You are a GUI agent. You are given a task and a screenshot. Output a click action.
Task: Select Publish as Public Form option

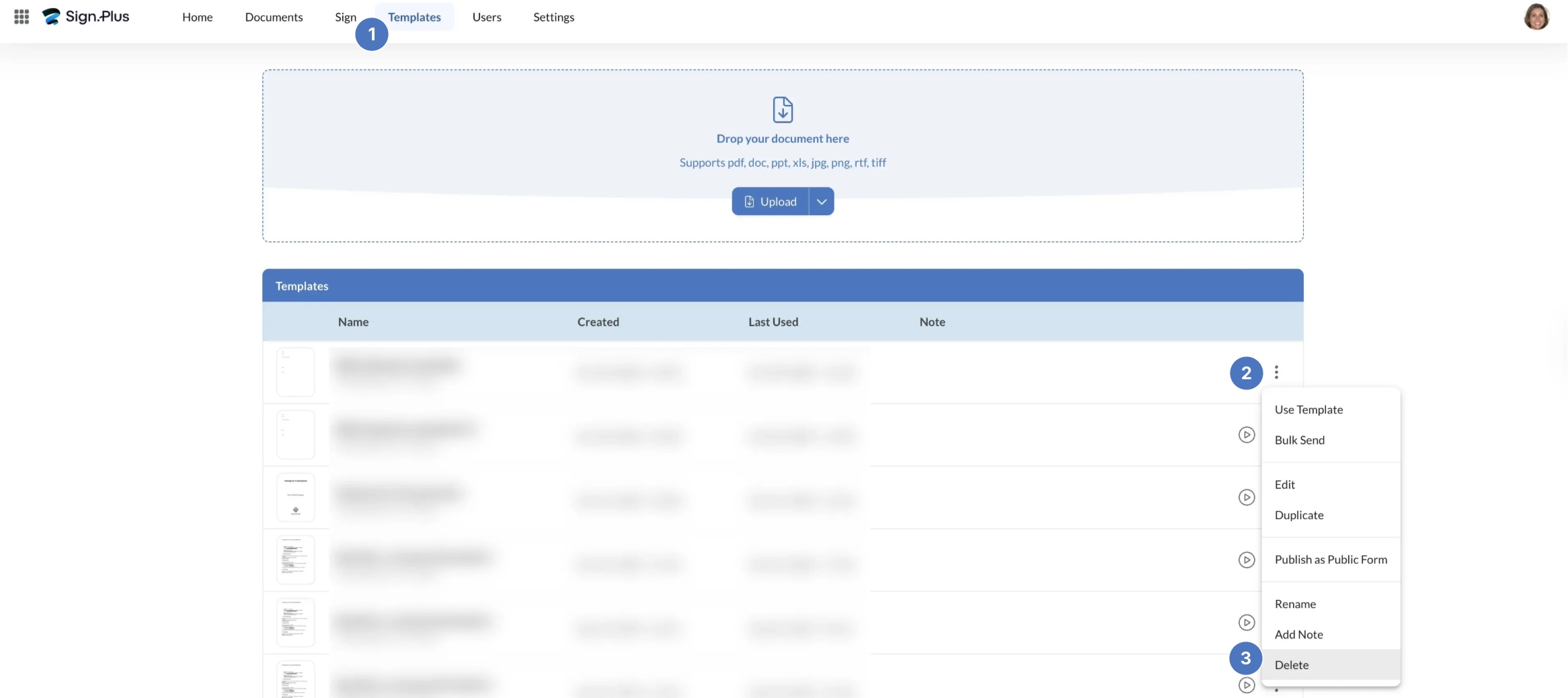tap(1331, 559)
